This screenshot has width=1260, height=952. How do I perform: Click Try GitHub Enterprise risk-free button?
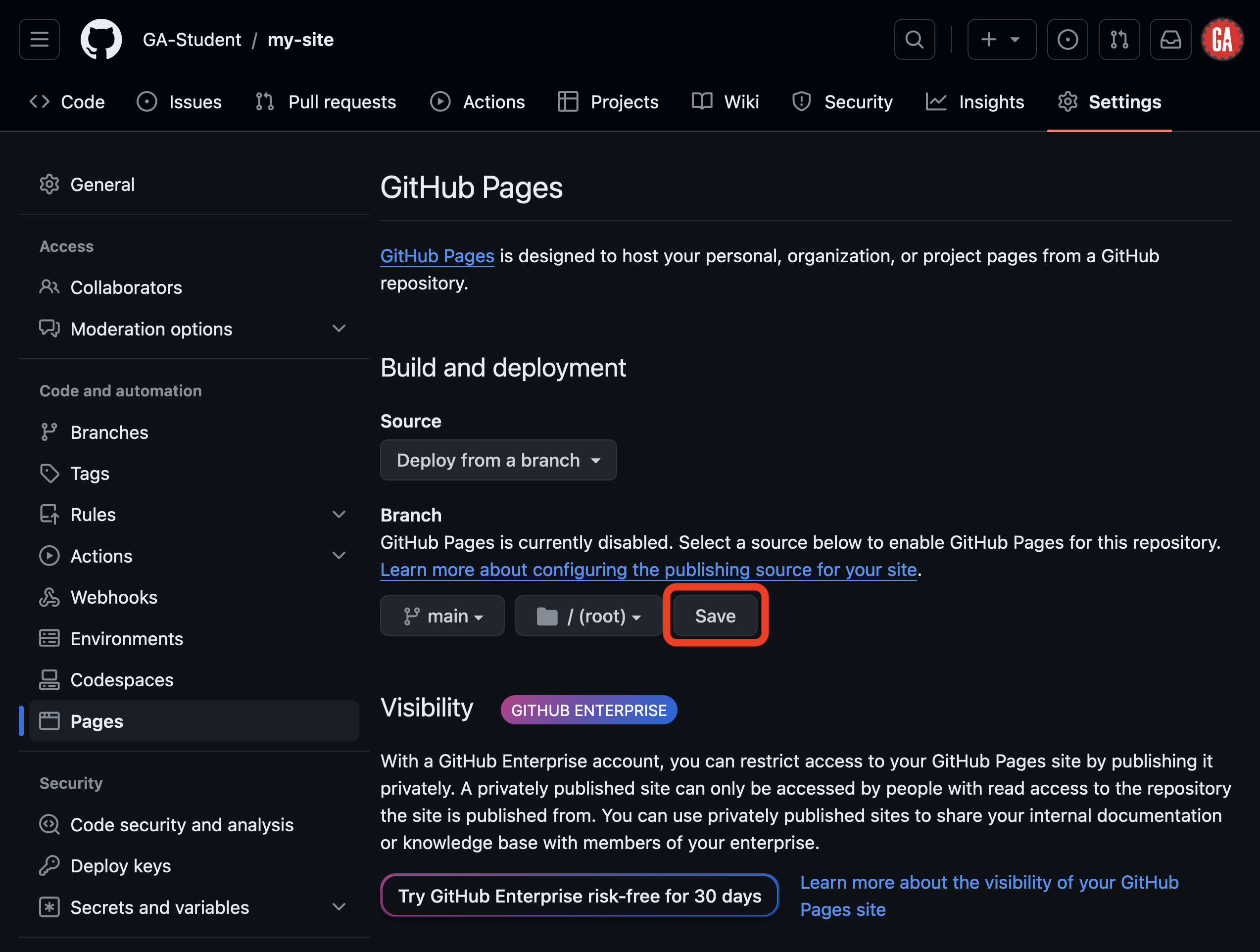(580, 896)
